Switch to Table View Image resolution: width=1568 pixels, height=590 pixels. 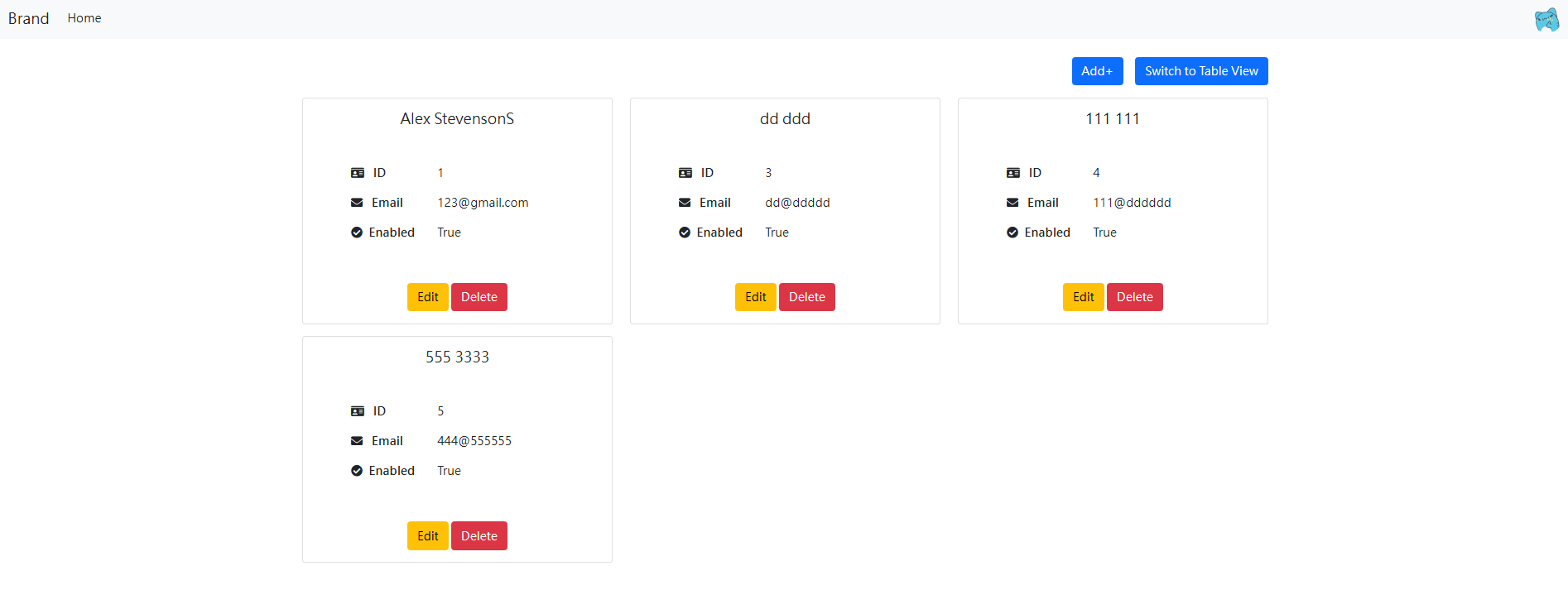tap(1201, 71)
